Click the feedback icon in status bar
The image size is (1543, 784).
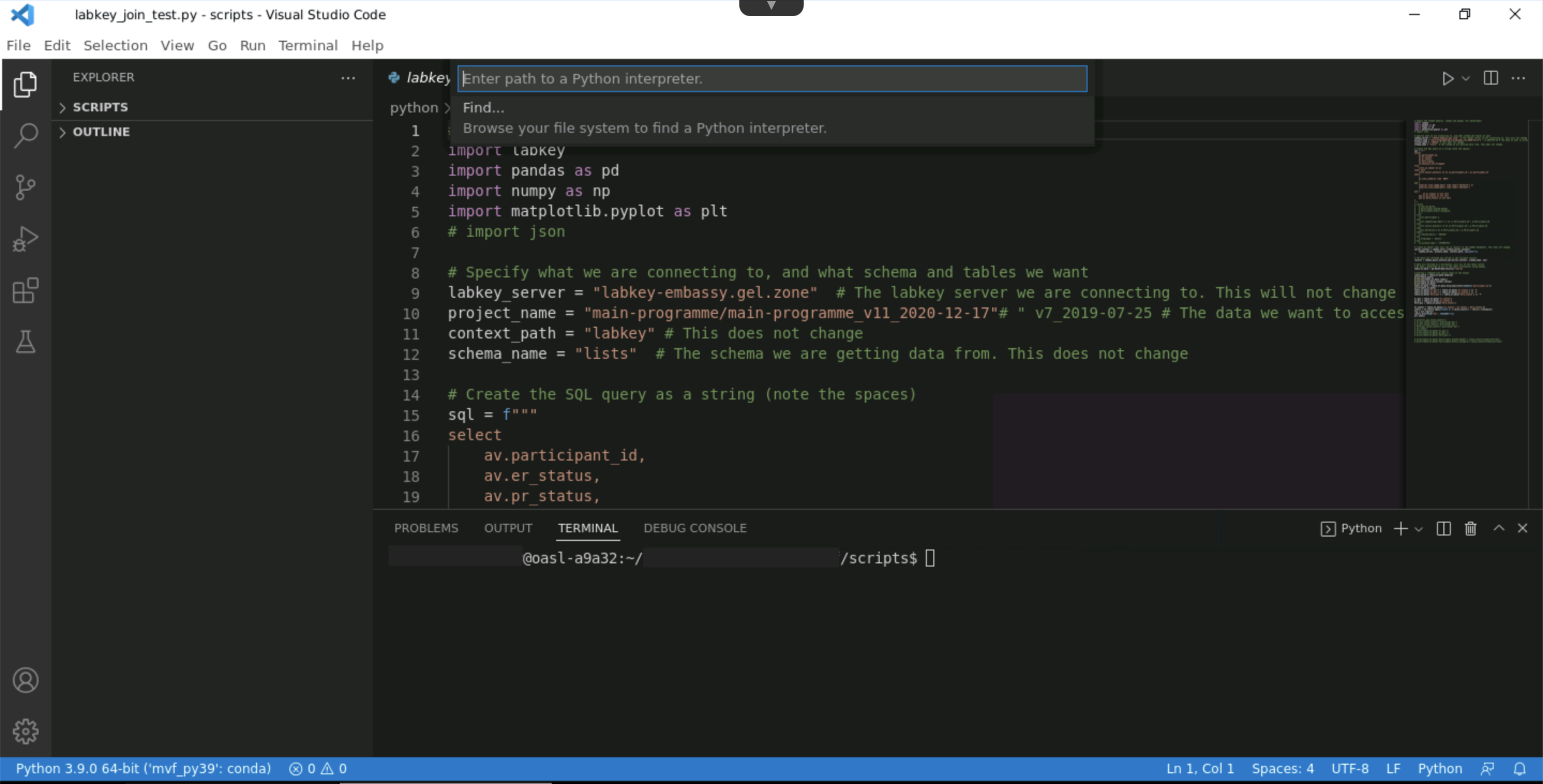(1487, 768)
